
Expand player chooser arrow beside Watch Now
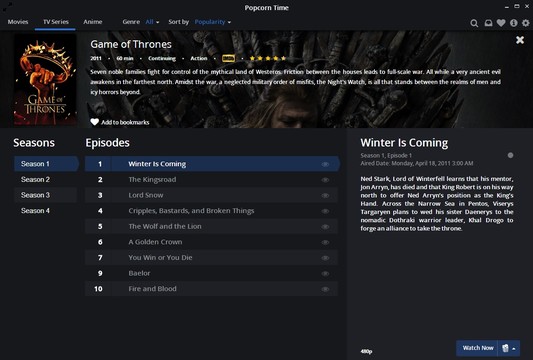tap(509, 348)
